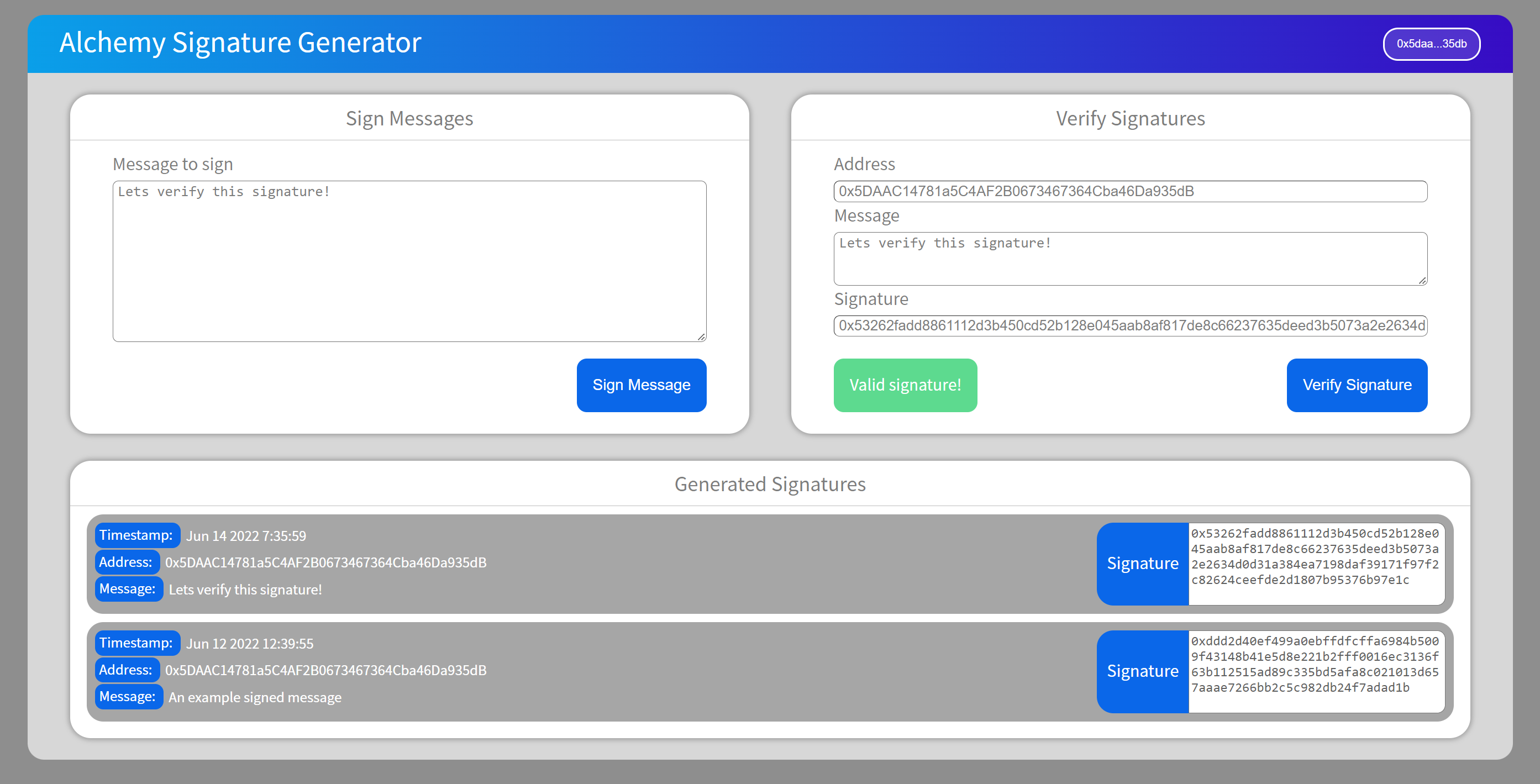The height and width of the screenshot is (784, 1540).
Task: Click the Message badge labeled Lets verify this signature!
Action: (x=129, y=588)
